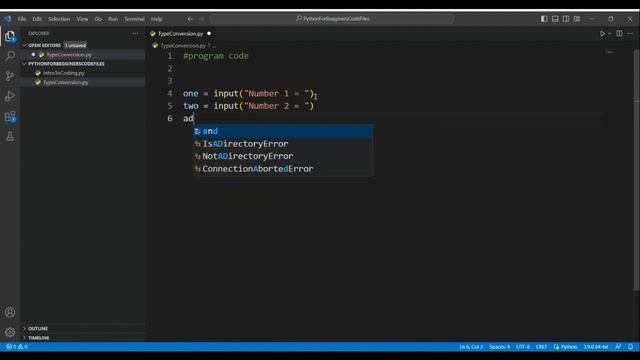This screenshot has width=640, height=360.
Task: Open the Run and Debug view
Action: (x=10, y=96)
